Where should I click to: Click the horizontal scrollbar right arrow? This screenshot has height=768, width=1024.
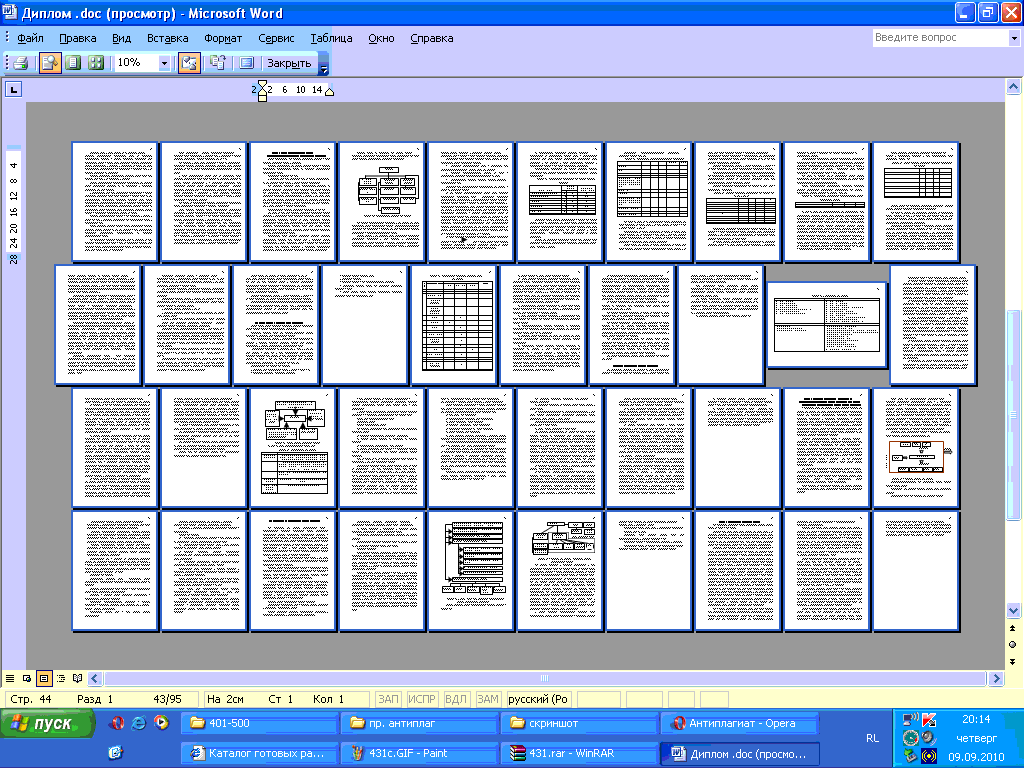[x=997, y=679]
